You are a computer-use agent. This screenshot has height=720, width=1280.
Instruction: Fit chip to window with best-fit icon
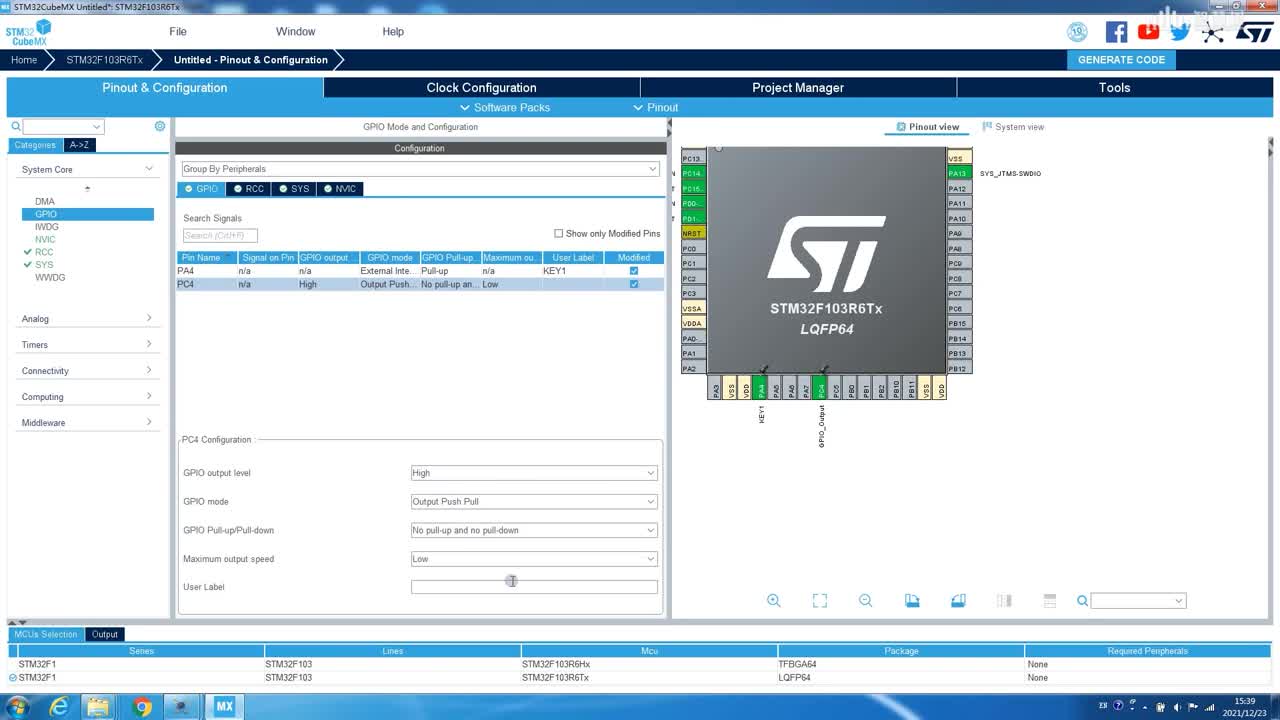coord(820,601)
